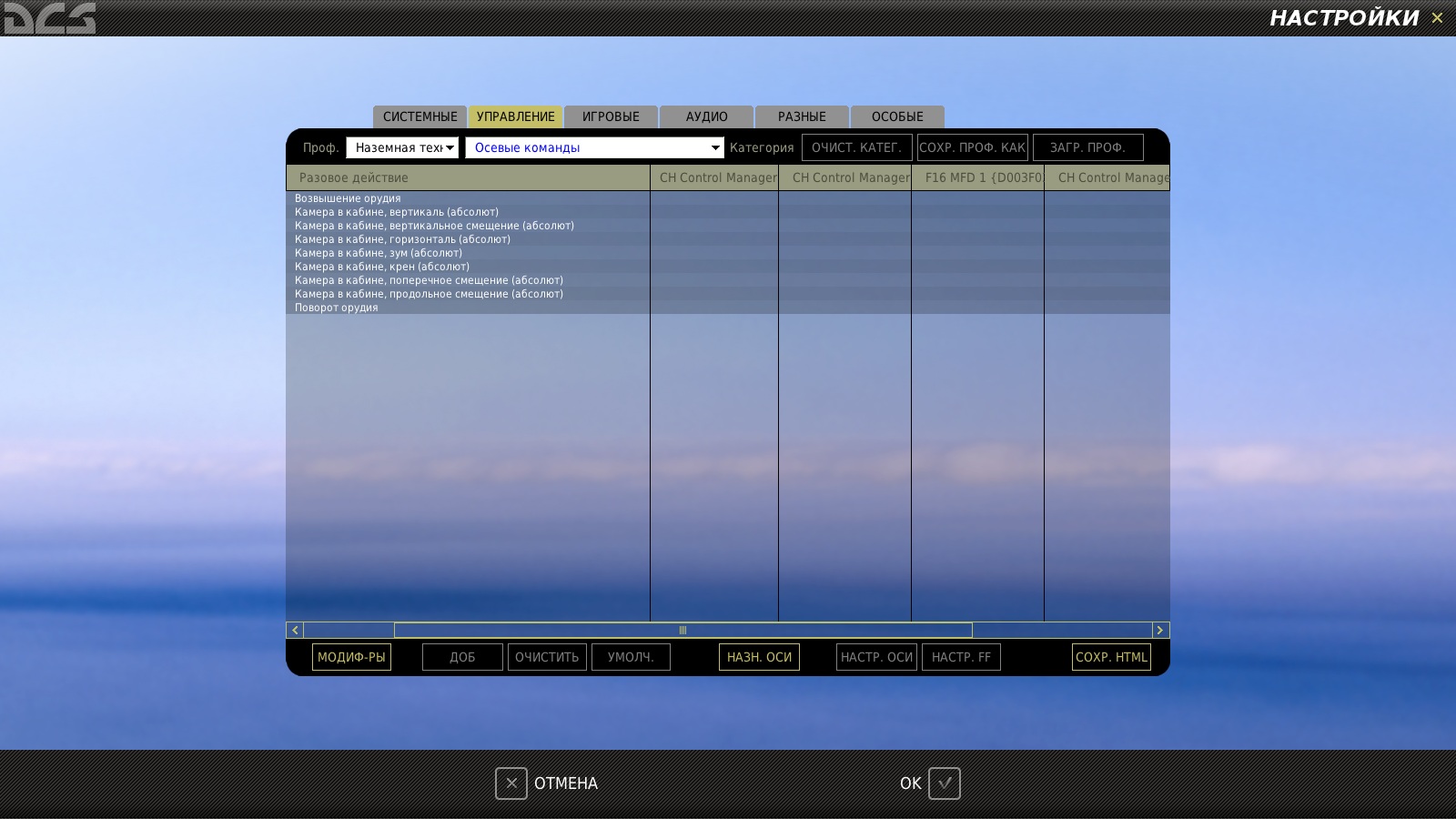Click the left scroll arrow
Image resolution: width=1456 pixels, height=819 pixels.
tap(295, 630)
